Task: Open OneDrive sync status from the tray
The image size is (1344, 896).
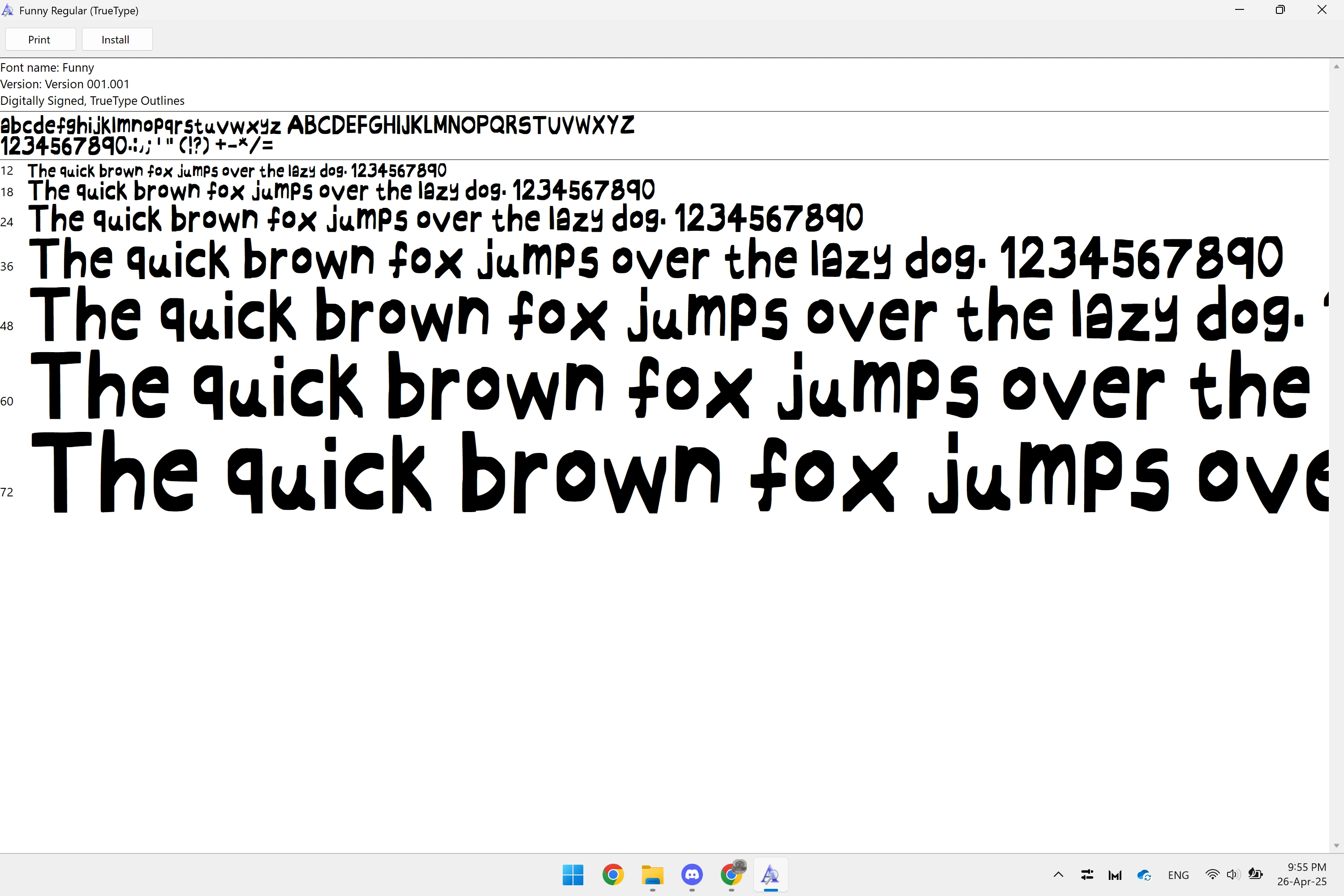Action: coord(1144,875)
